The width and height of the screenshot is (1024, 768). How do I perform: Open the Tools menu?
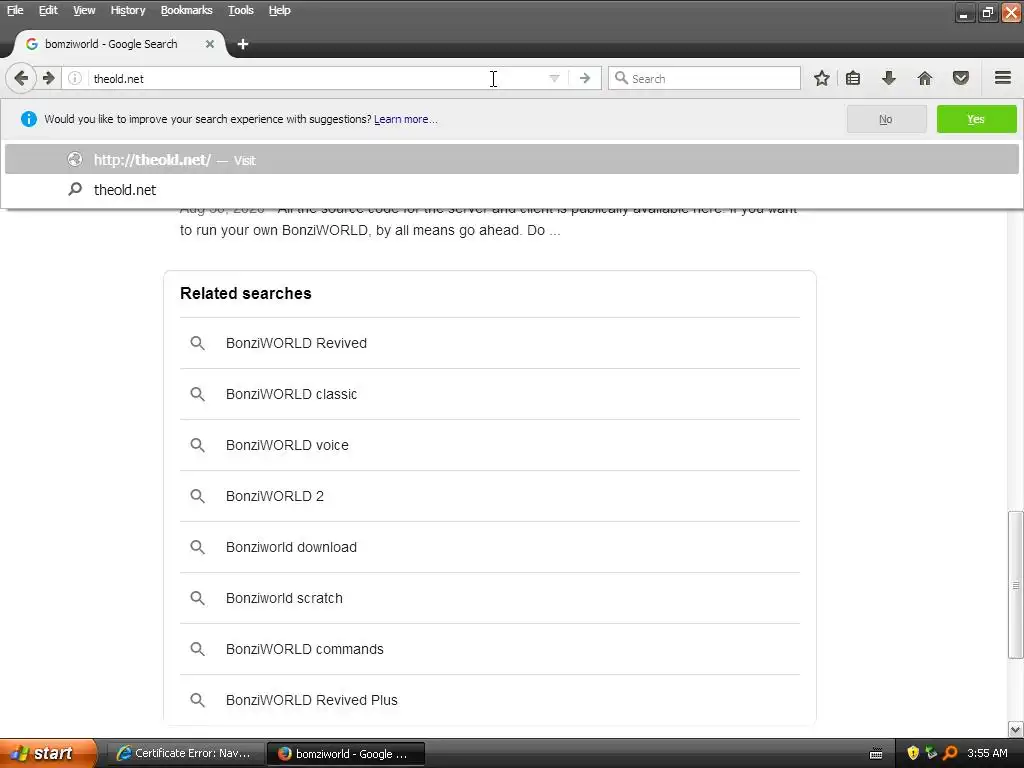click(x=240, y=10)
